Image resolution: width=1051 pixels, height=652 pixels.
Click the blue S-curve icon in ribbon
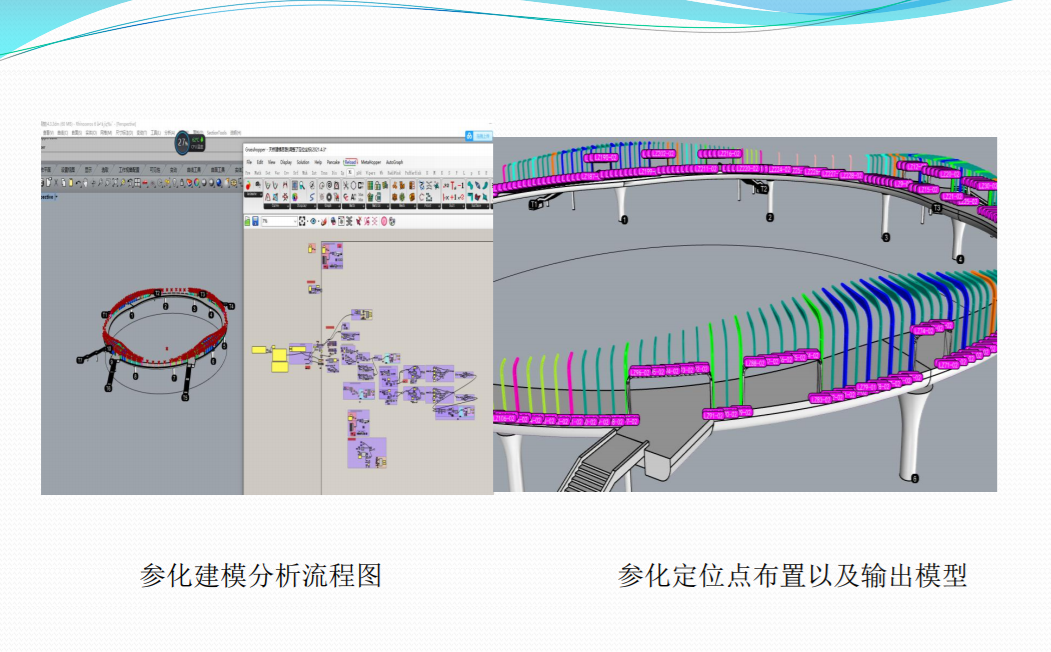click(312, 197)
